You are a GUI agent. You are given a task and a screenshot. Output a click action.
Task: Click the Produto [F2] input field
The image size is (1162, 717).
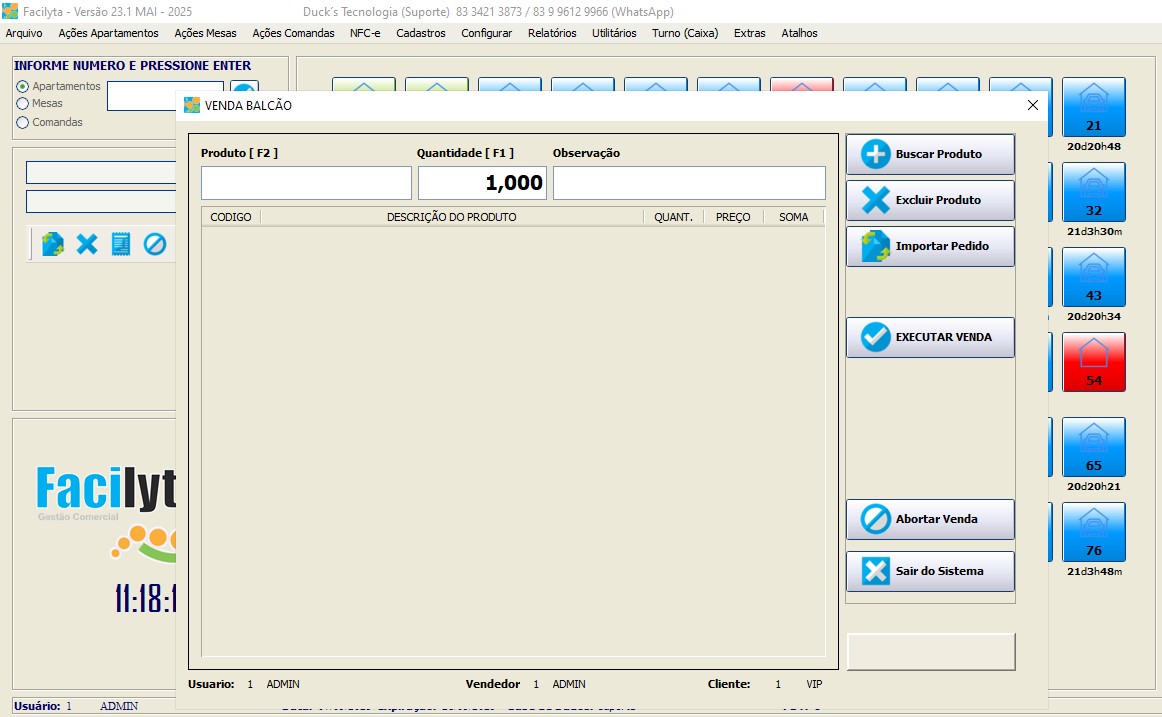click(306, 183)
